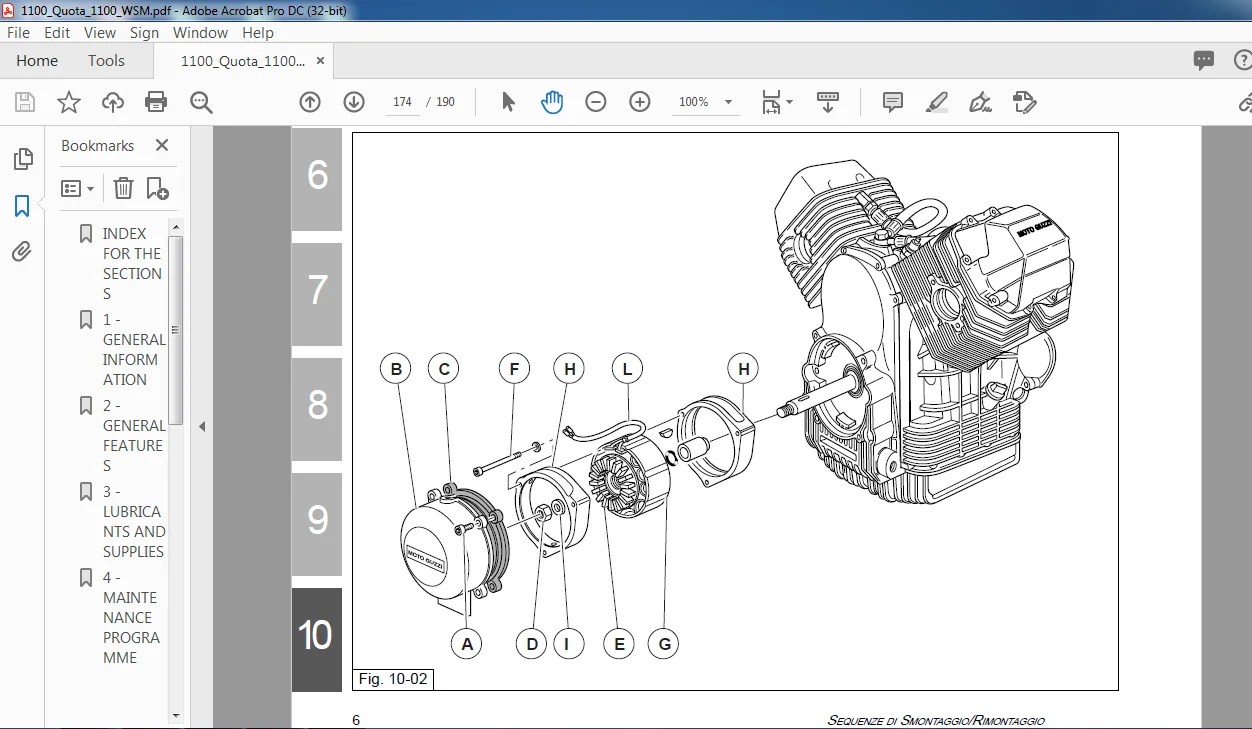1252x729 pixels.
Task: Click the bookmarks panel scrollbar
Action: pyautogui.click(x=176, y=330)
